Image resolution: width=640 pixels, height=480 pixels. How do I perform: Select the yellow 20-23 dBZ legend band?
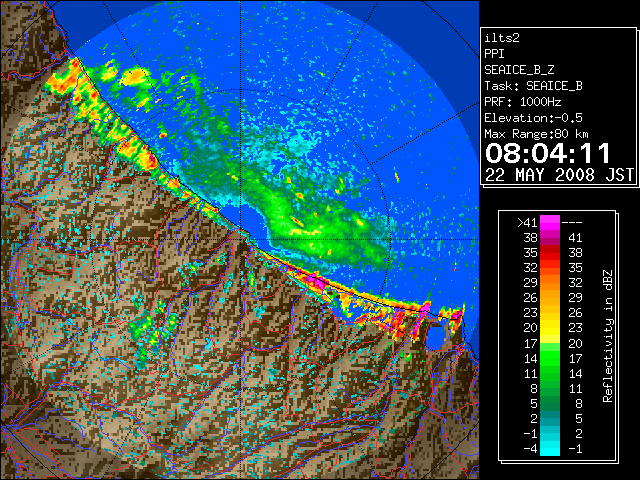(x=550, y=328)
